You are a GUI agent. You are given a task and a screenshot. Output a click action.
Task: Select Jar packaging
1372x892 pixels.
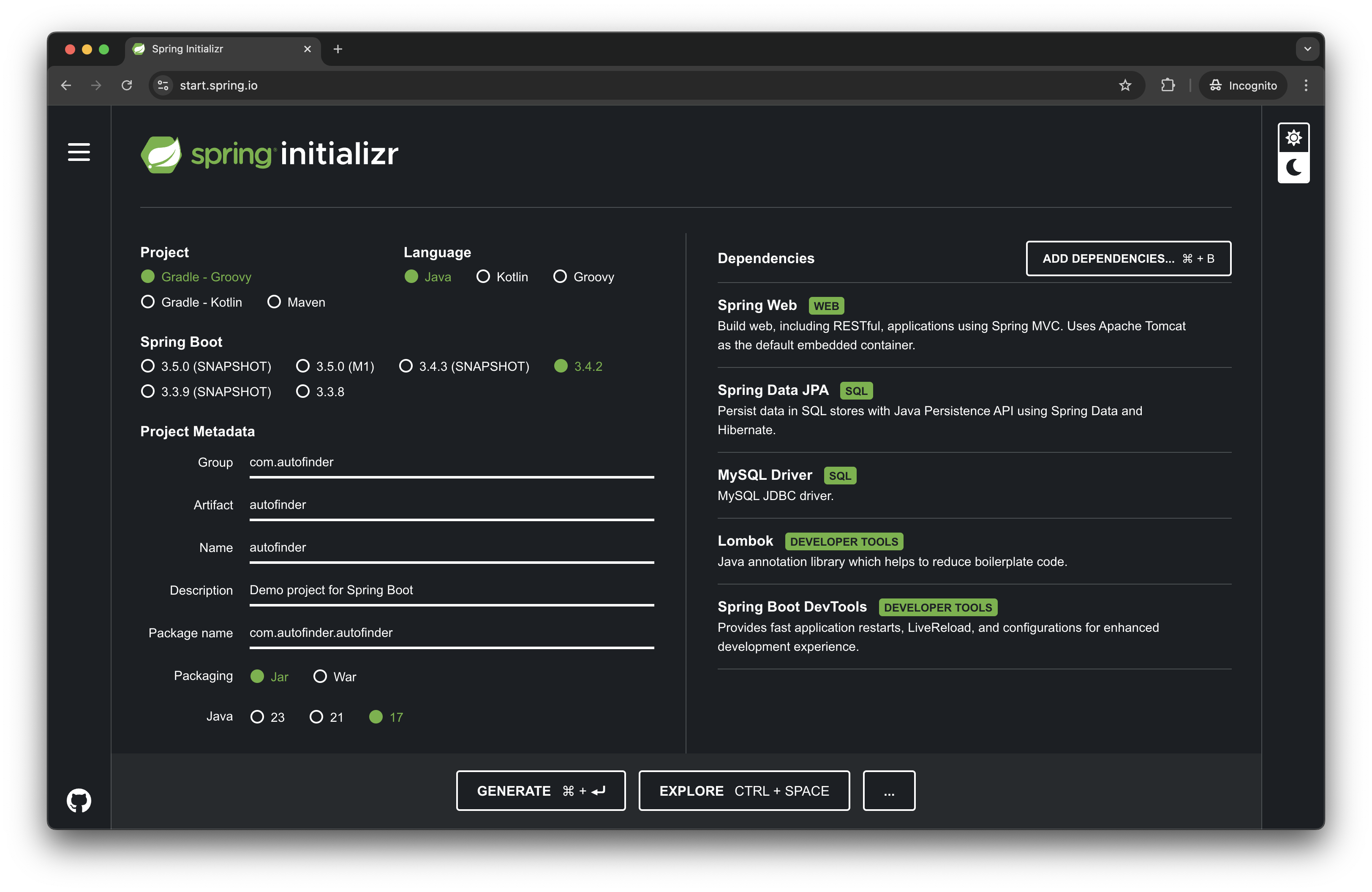pos(269,677)
